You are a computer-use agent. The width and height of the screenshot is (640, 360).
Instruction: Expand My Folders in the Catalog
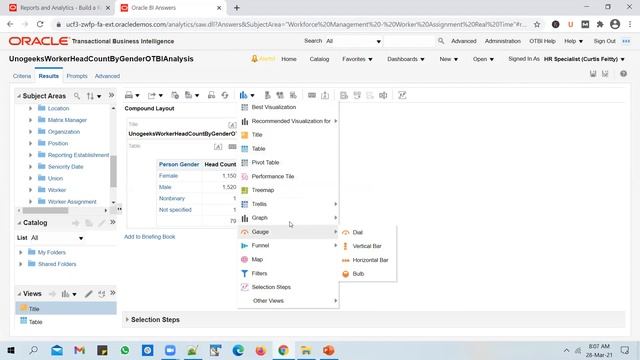(x=21, y=252)
